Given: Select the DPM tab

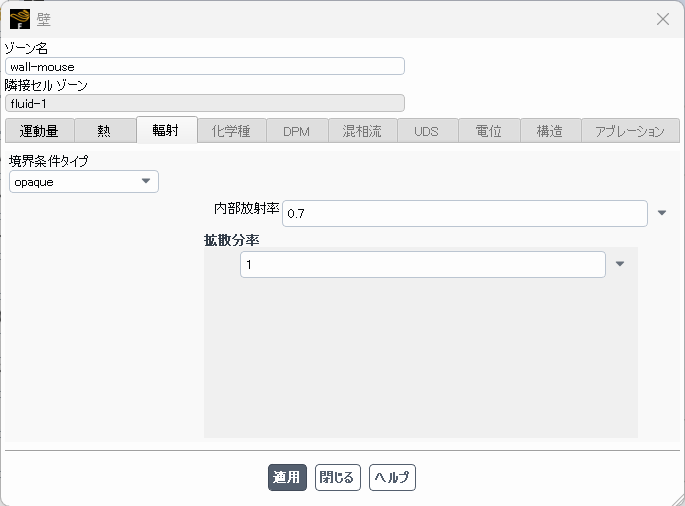Looking at the screenshot, I should coord(296,131).
